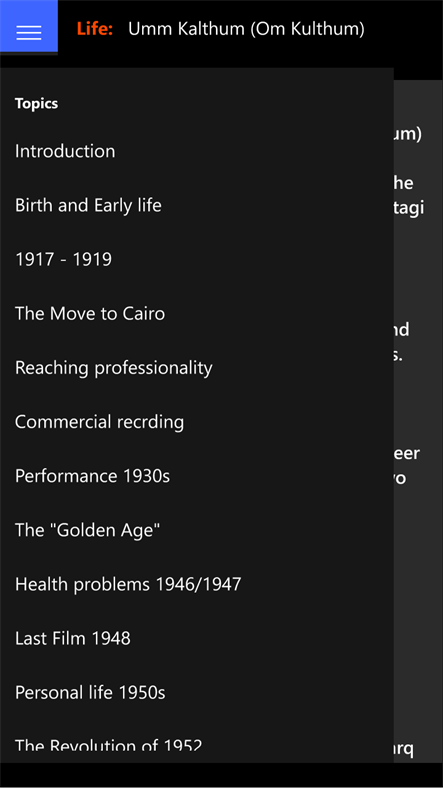Click the orange Life: header label
This screenshot has width=443, height=788.
[x=95, y=29]
